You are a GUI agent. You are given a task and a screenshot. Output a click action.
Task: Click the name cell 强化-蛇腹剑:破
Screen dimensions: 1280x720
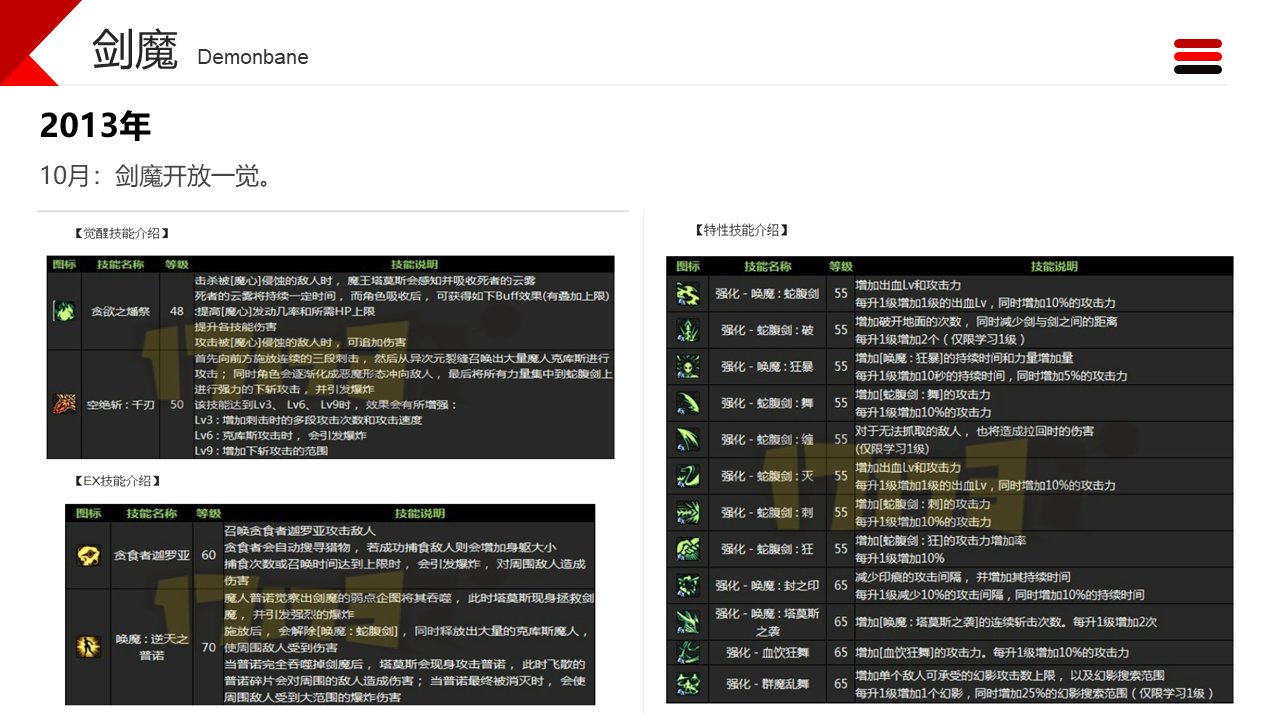pyautogui.click(x=767, y=330)
